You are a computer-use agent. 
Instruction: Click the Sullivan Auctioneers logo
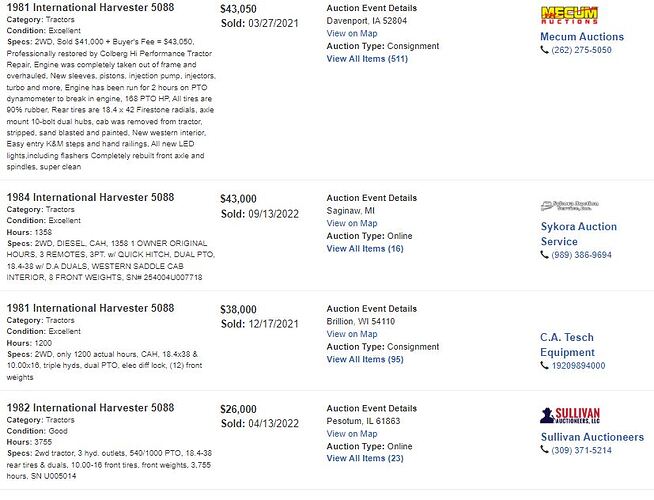[x=570, y=415]
